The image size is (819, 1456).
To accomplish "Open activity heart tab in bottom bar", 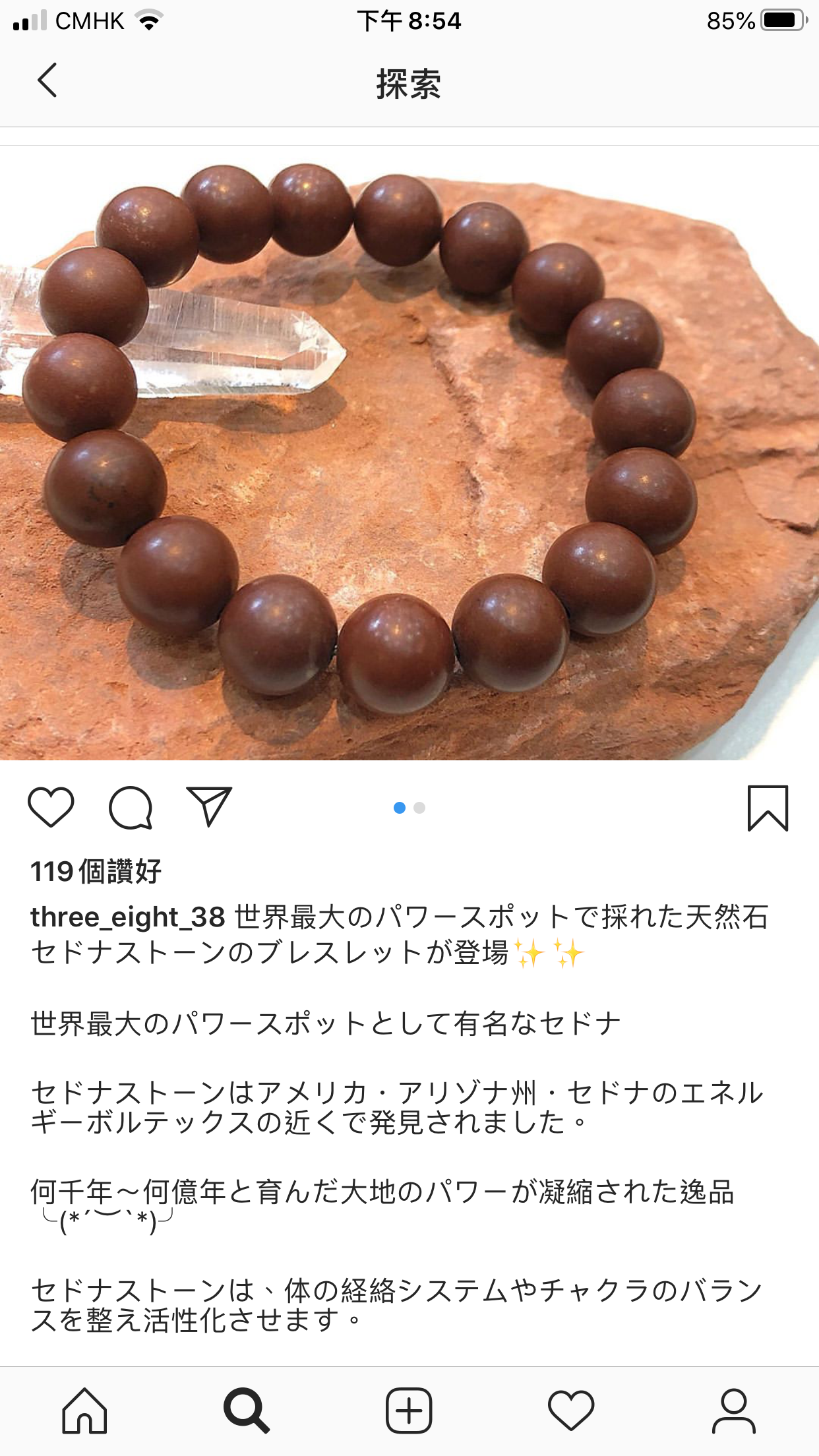I will click(x=571, y=1411).
